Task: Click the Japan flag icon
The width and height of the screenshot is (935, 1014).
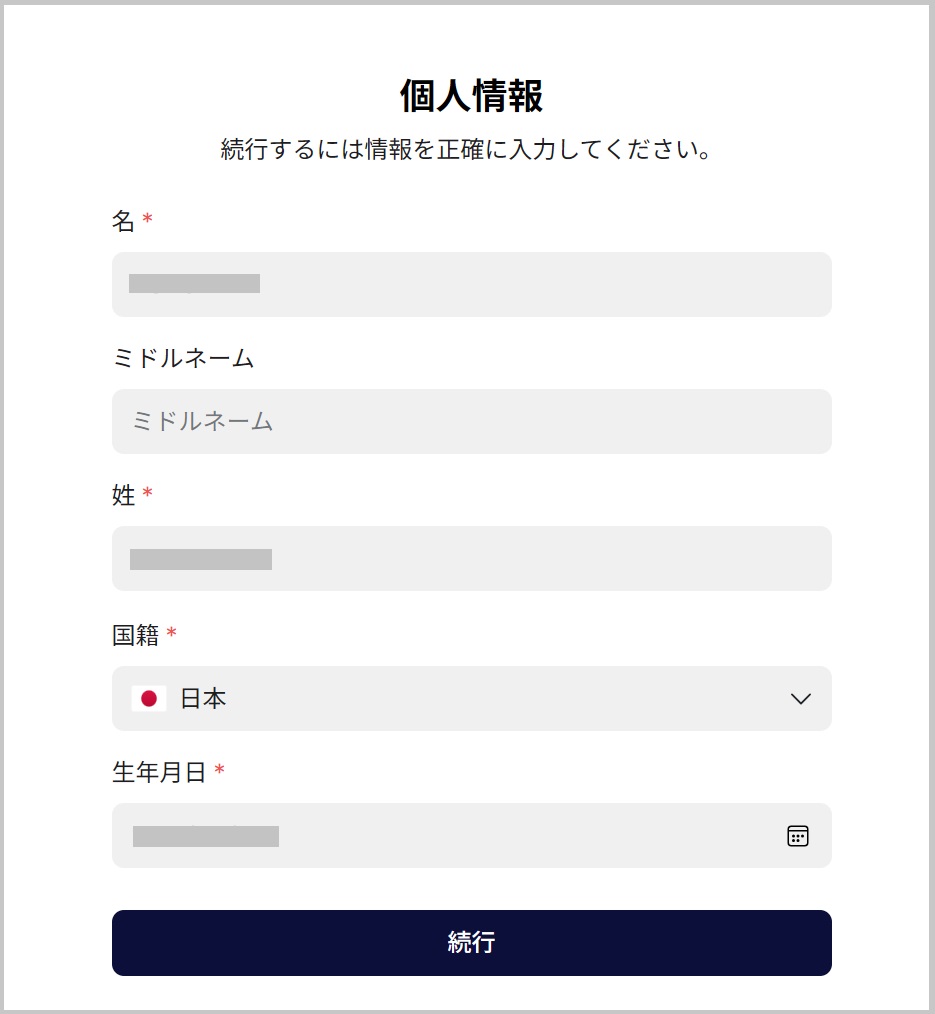Action: [x=149, y=699]
